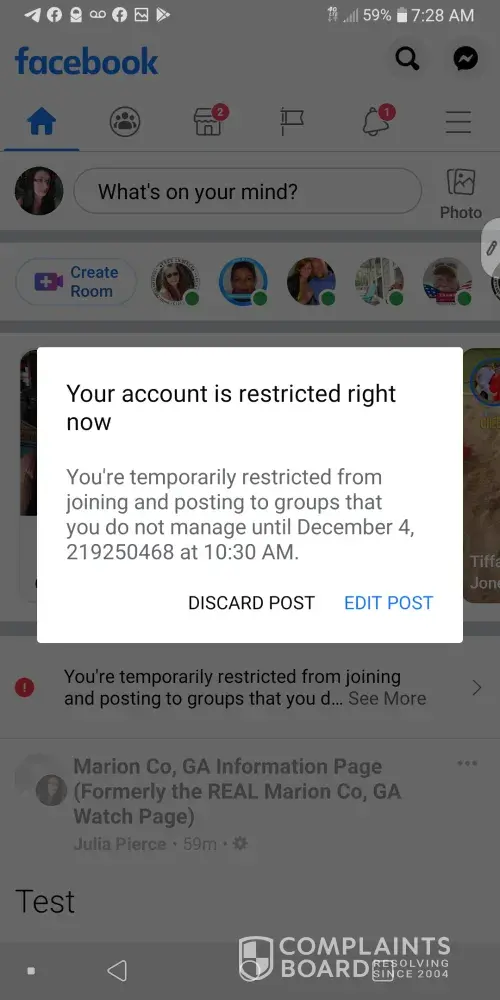Open the notifications bell icon

[x=377, y=121]
